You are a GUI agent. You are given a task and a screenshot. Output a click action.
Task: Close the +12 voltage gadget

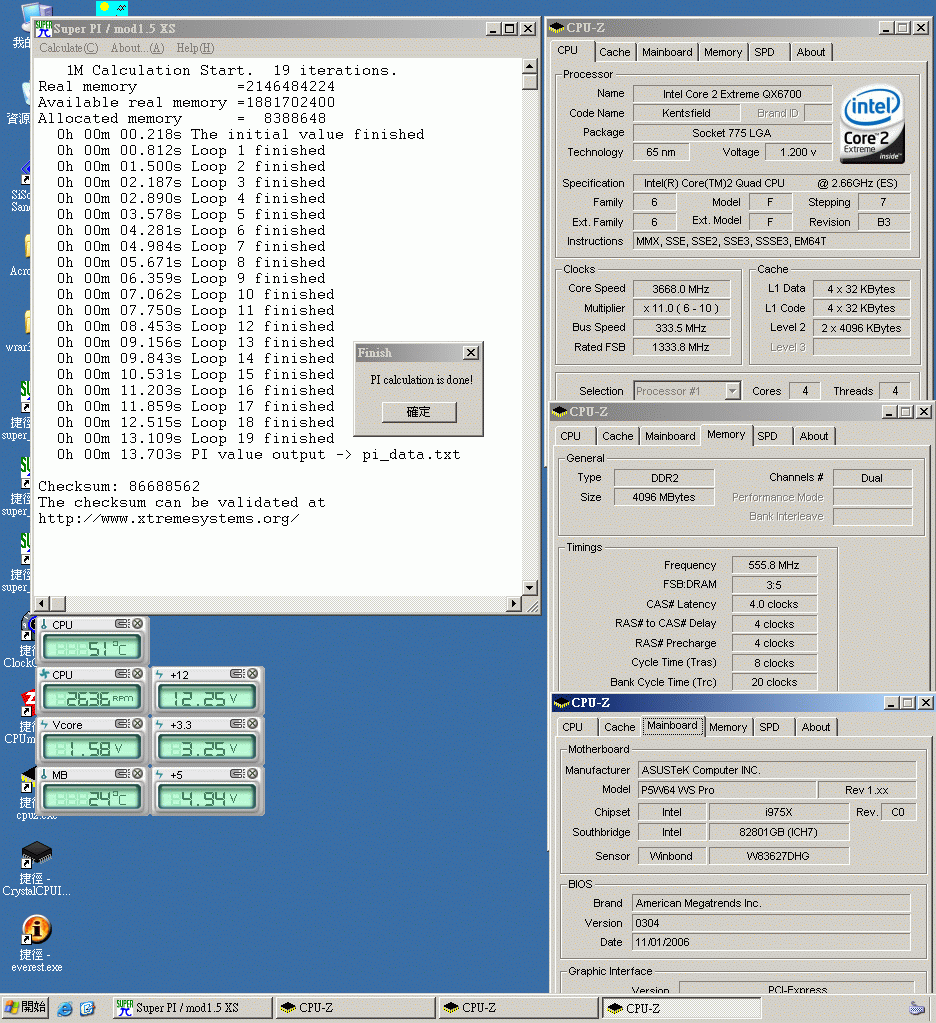pos(252,673)
